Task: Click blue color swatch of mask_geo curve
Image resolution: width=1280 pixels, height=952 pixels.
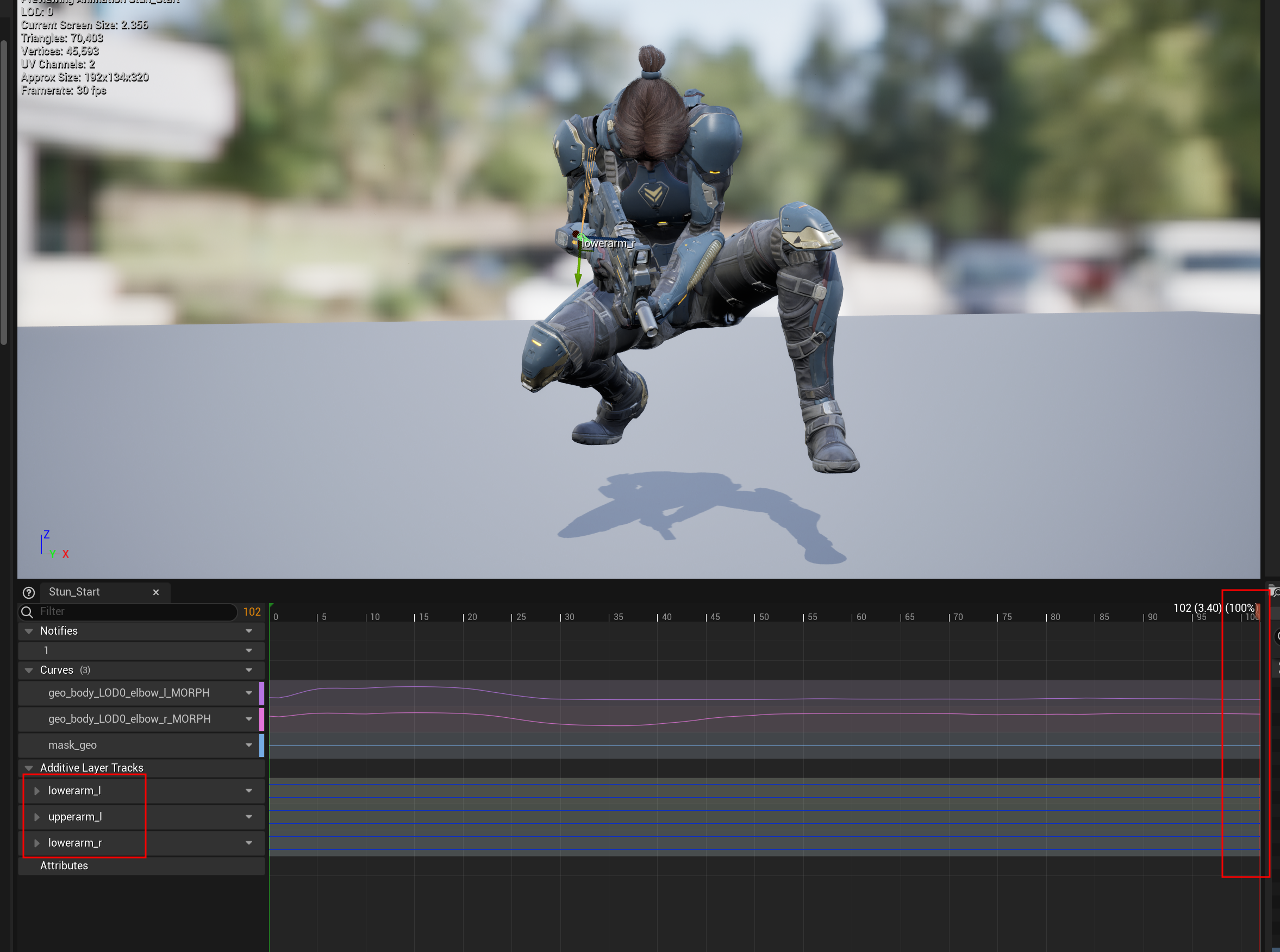Action: click(x=261, y=745)
